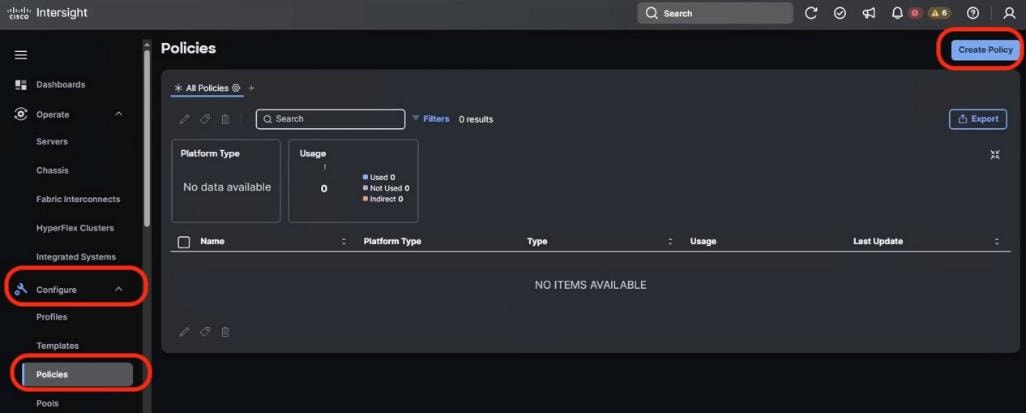
Task: Click the Used legend swatch
Action: coord(365,177)
